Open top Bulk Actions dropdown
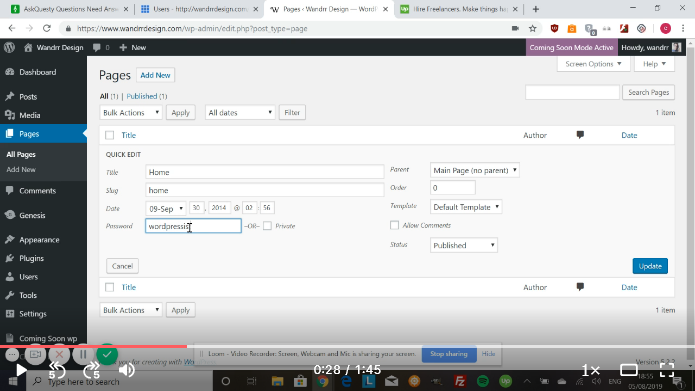Viewport: 695px width, 391px height. [x=131, y=113]
